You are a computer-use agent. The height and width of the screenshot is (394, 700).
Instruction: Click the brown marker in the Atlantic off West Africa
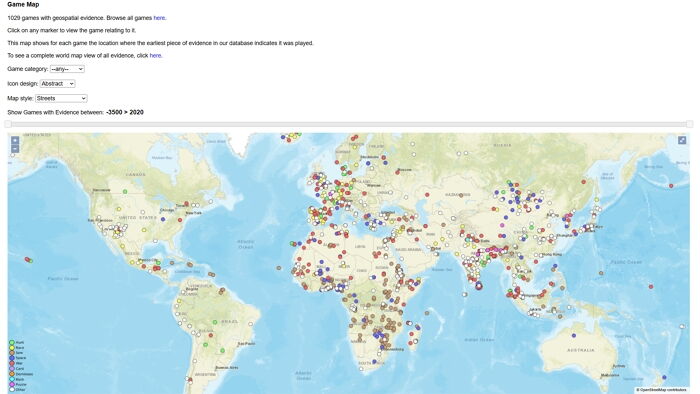pos(279,268)
